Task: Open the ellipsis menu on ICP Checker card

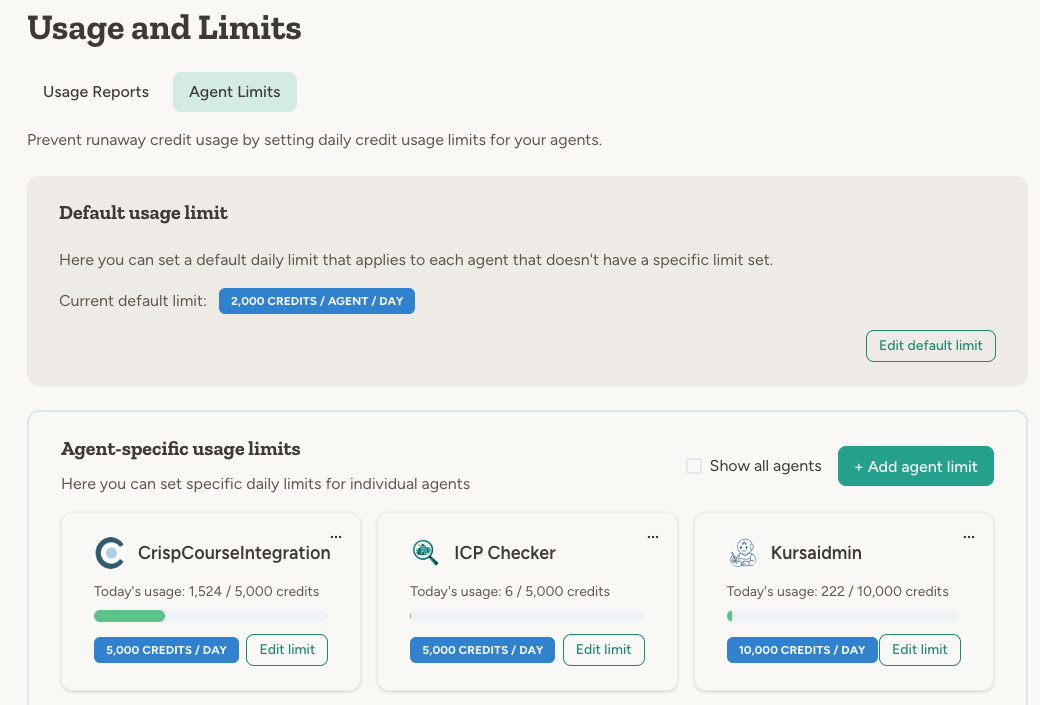Action: 653,535
